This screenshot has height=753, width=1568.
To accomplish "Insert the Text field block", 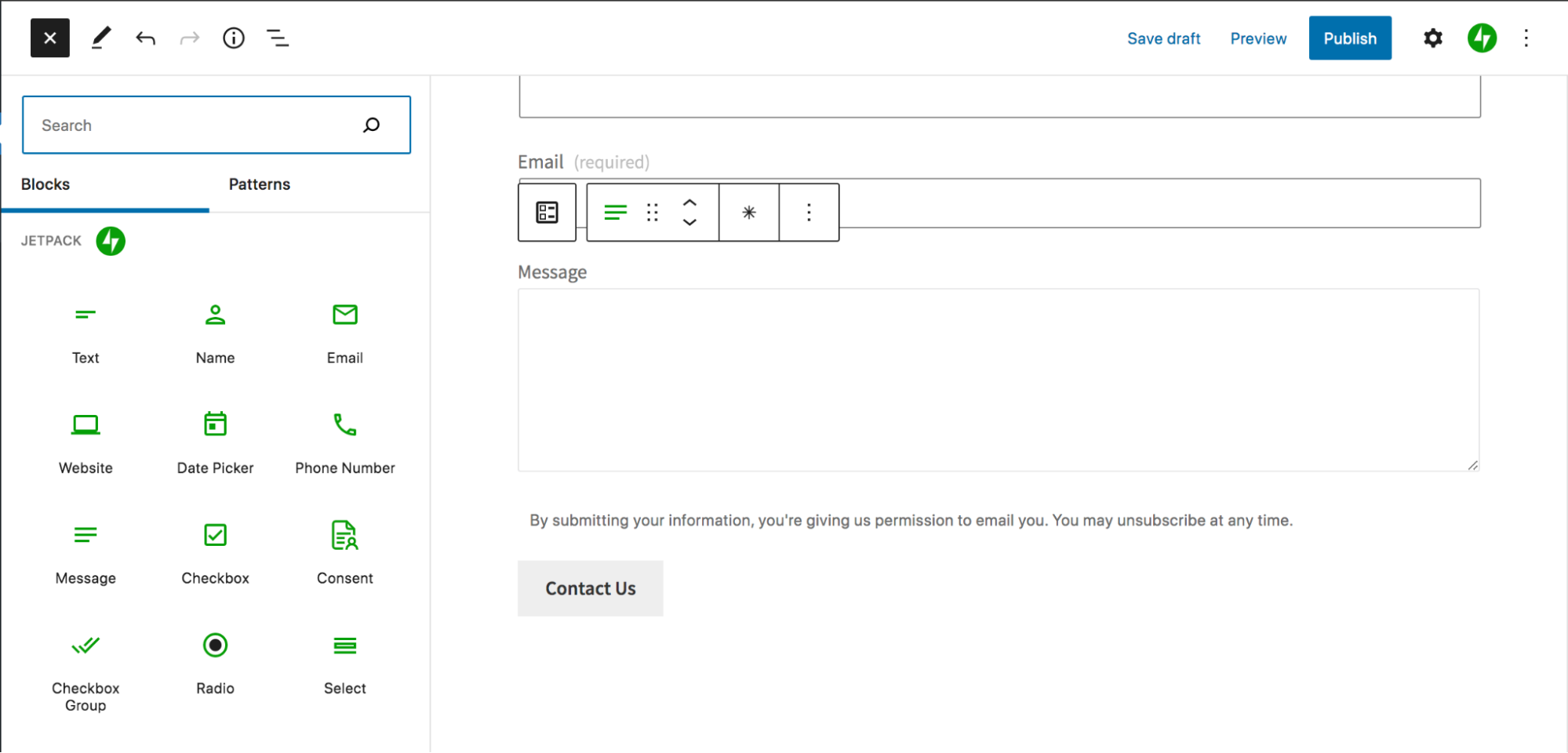I will pyautogui.click(x=85, y=334).
